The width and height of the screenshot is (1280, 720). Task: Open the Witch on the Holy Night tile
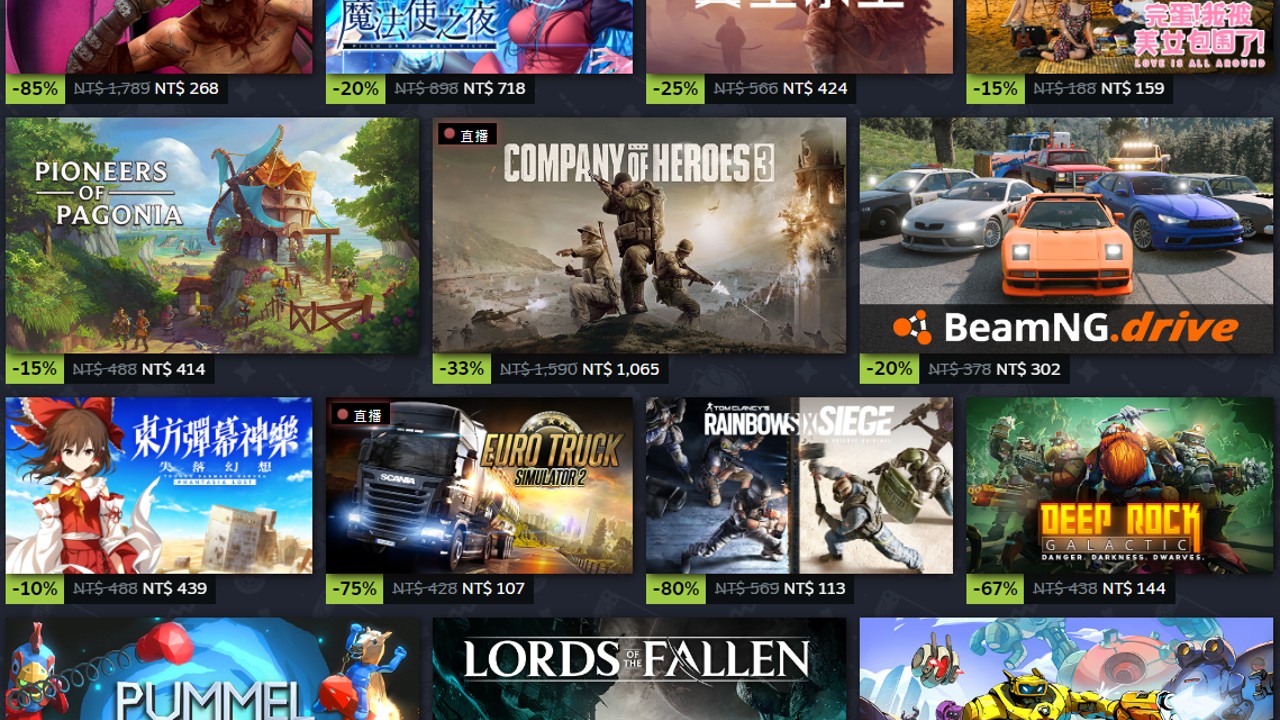(x=479, y=36)
